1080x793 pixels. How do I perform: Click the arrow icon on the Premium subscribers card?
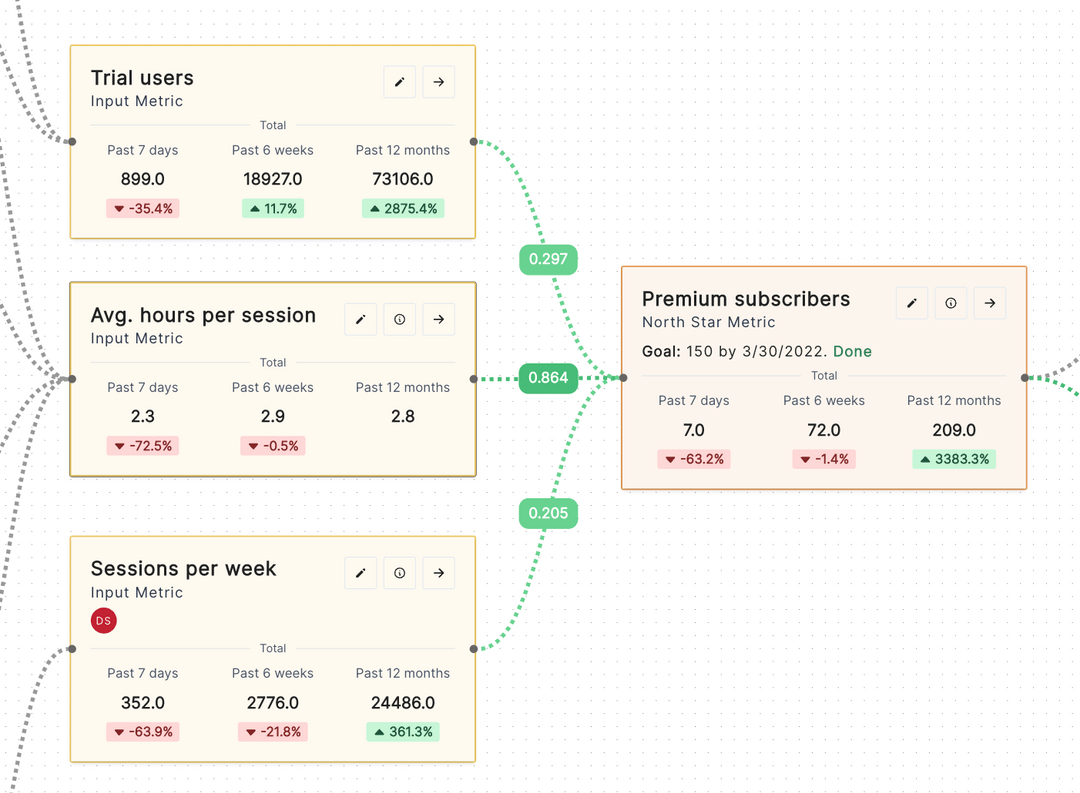(x=989, y=302)
